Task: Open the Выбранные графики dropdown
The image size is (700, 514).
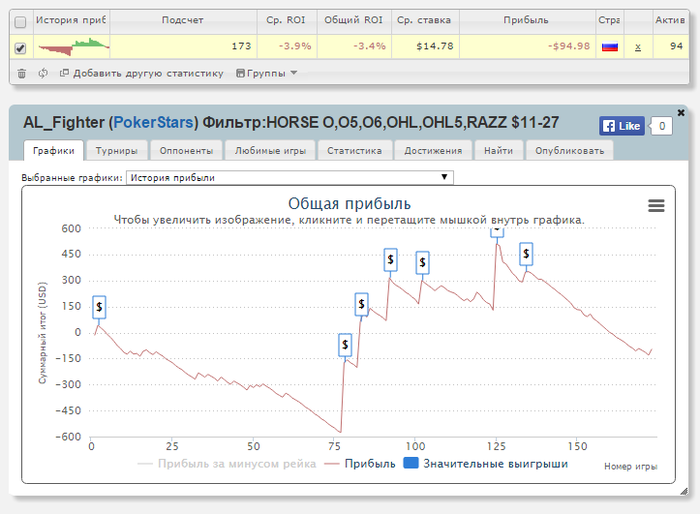Action: coord(290,177)
